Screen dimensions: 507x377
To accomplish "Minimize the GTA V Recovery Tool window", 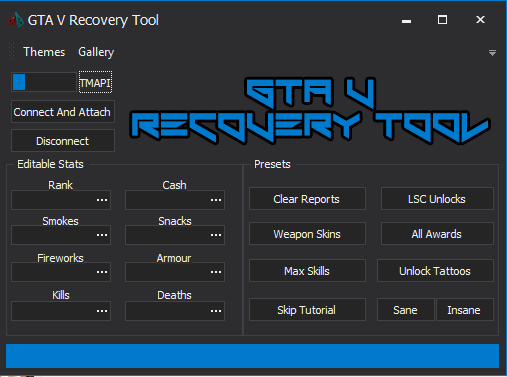I will (406, 20).
